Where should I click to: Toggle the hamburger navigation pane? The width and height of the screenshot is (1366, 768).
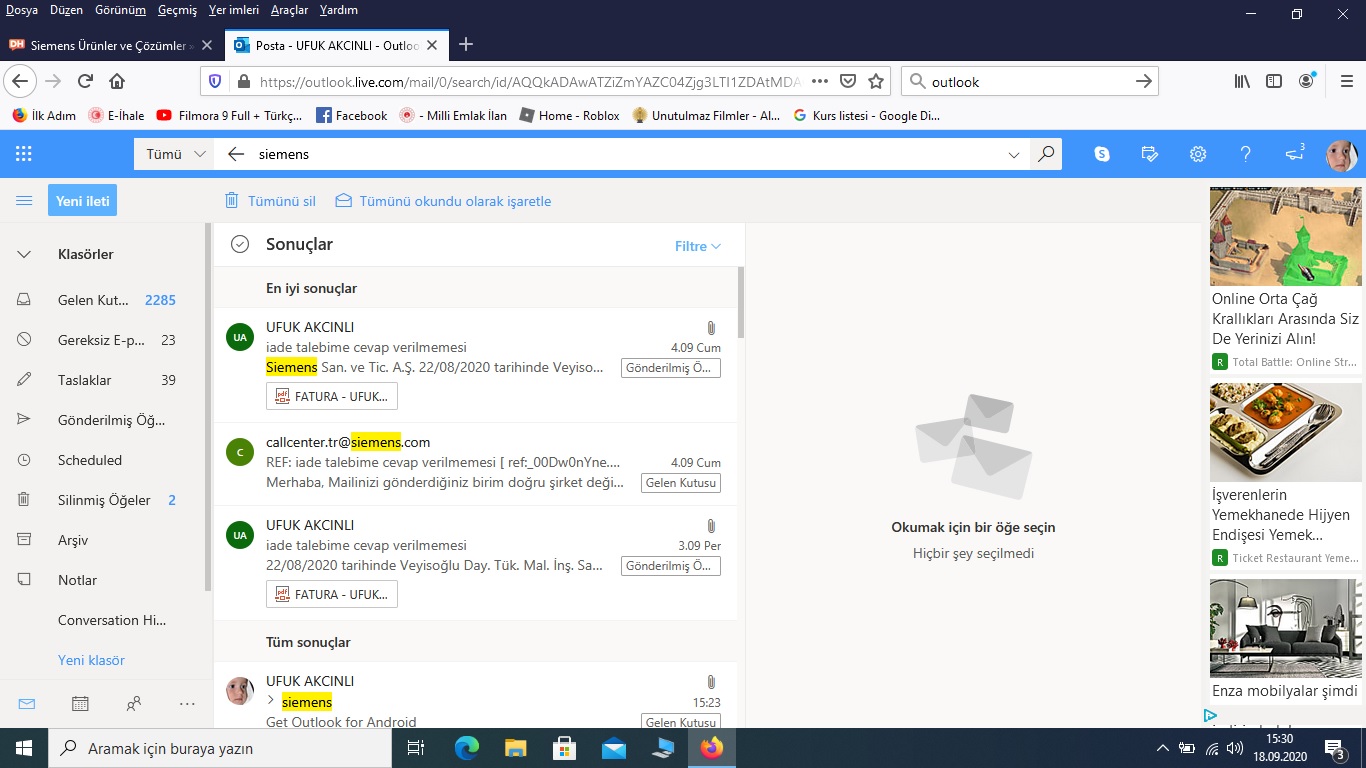(24, 201)
